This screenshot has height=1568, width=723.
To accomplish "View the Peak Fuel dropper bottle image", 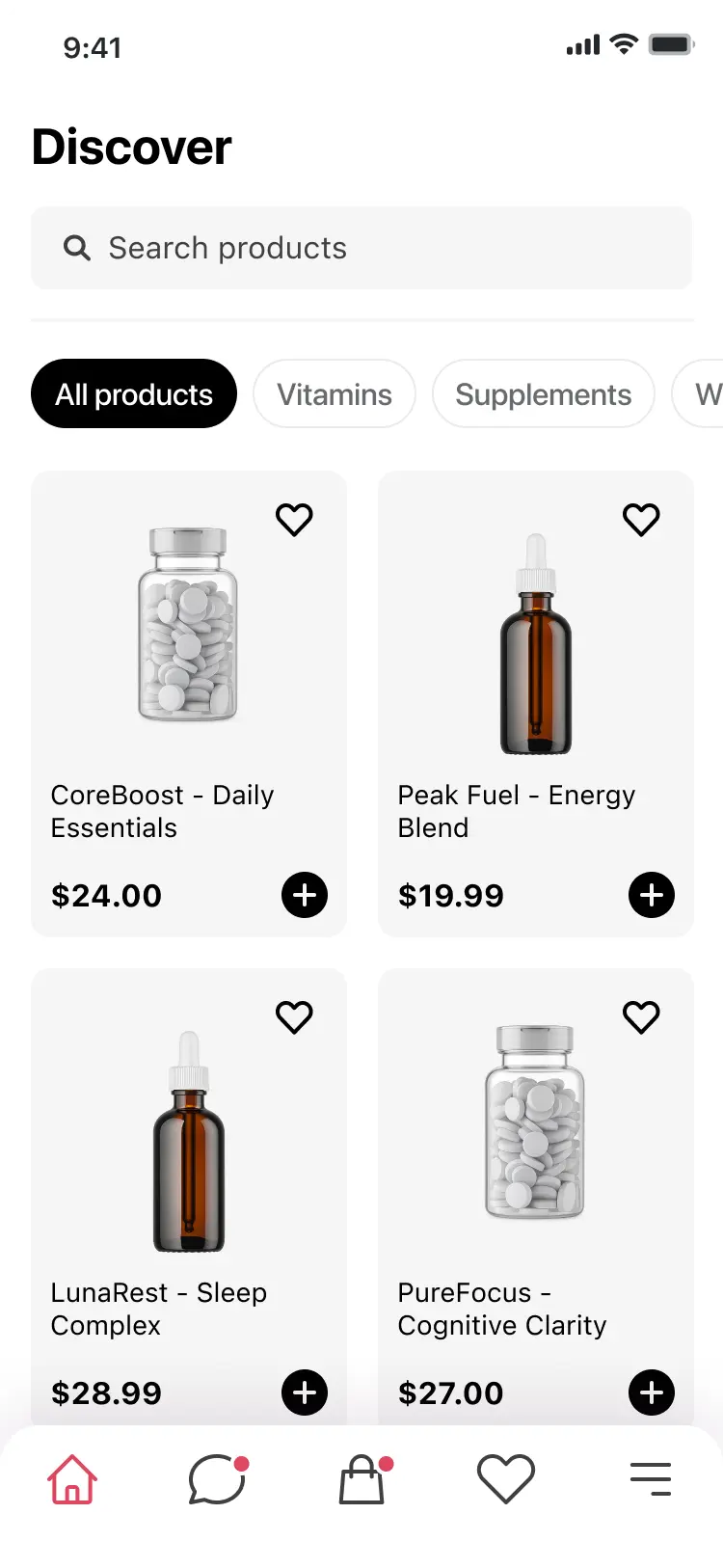I will click(536, 643).
